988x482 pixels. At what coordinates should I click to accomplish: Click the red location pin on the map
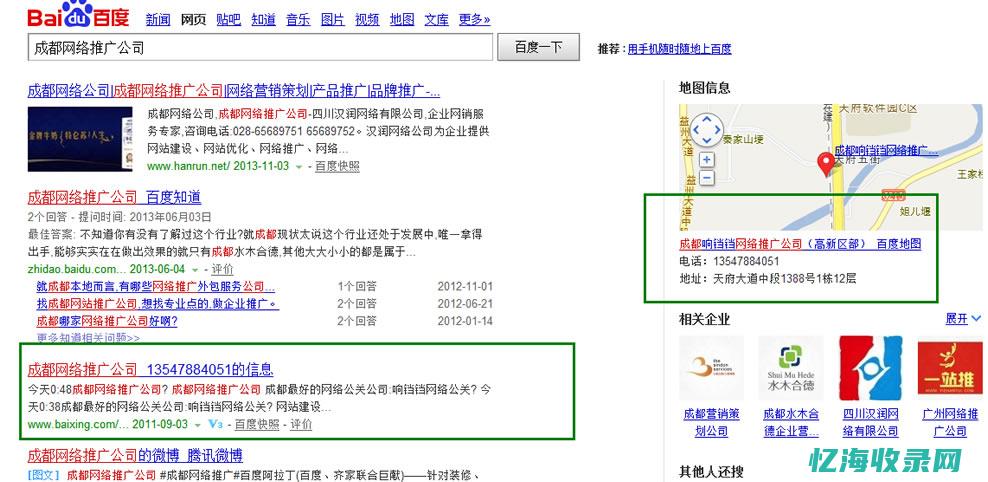826,164
